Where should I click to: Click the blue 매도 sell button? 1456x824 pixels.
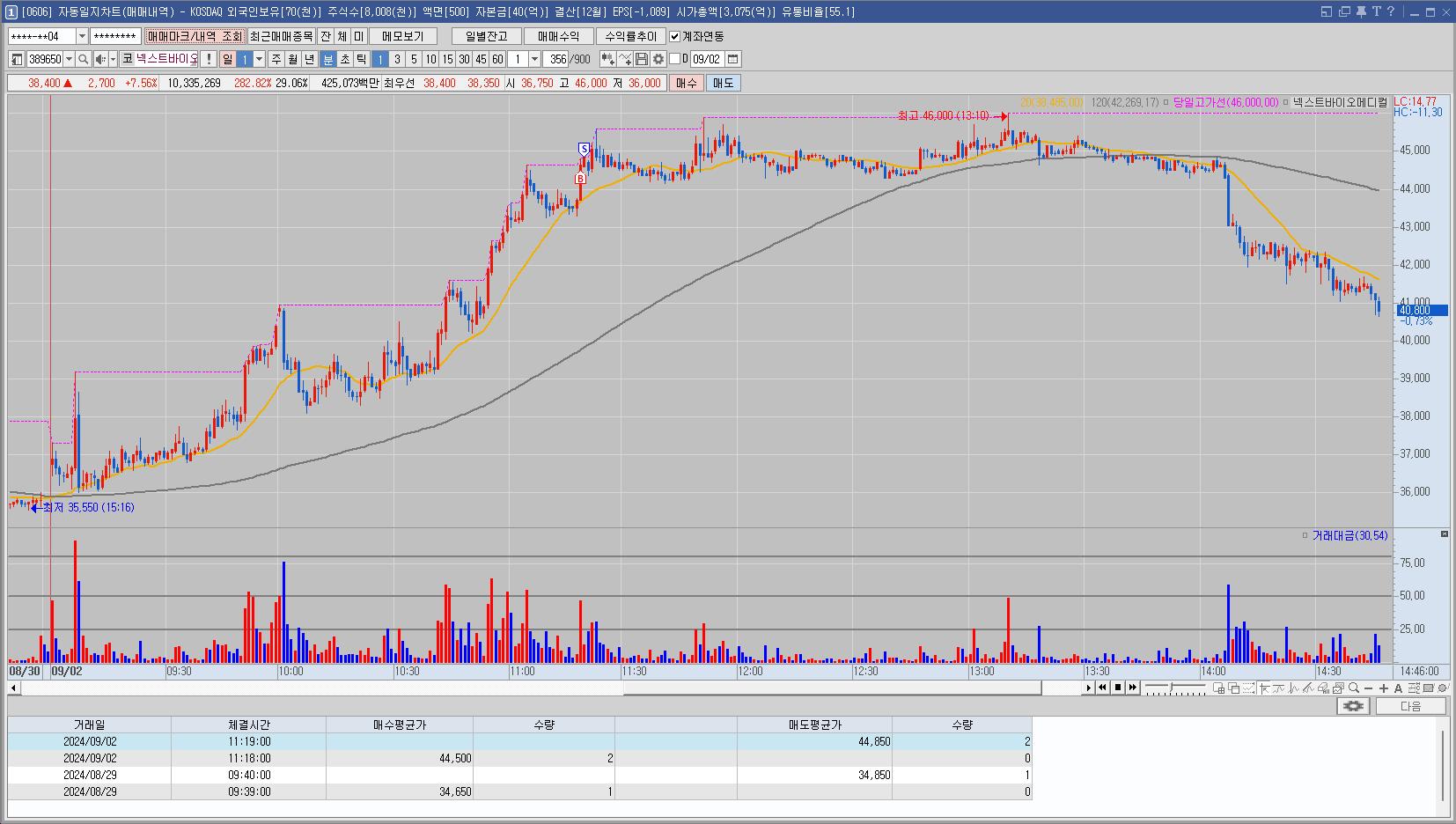click(x=723, y=83)
